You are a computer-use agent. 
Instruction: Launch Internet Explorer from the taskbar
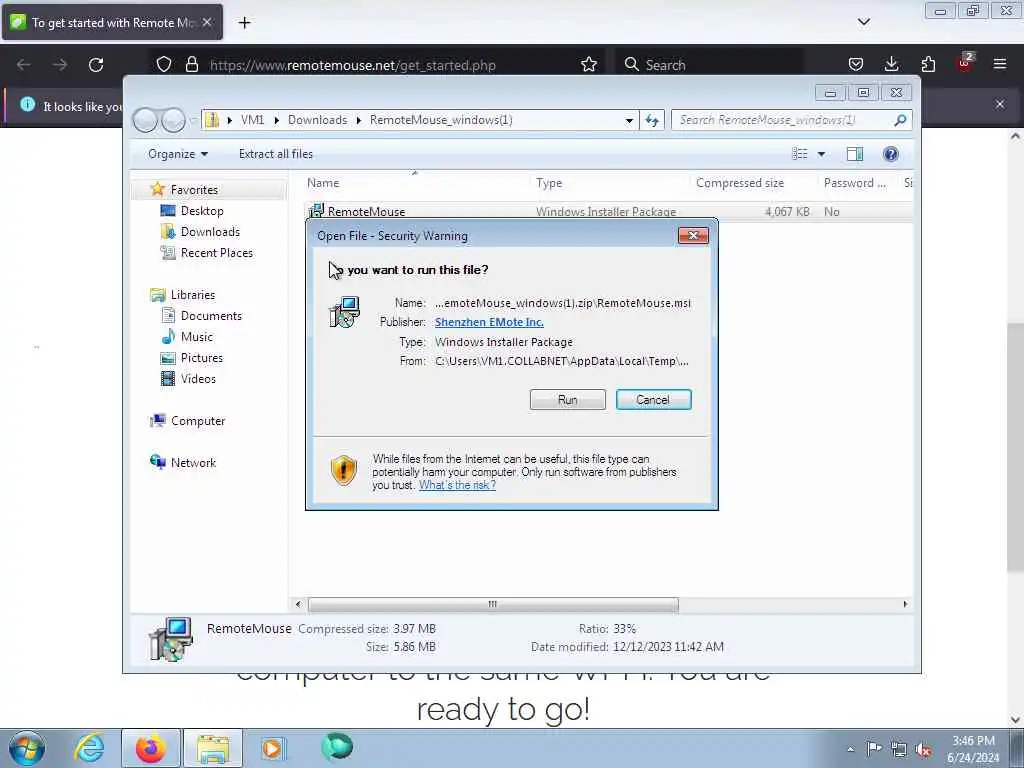89,748
